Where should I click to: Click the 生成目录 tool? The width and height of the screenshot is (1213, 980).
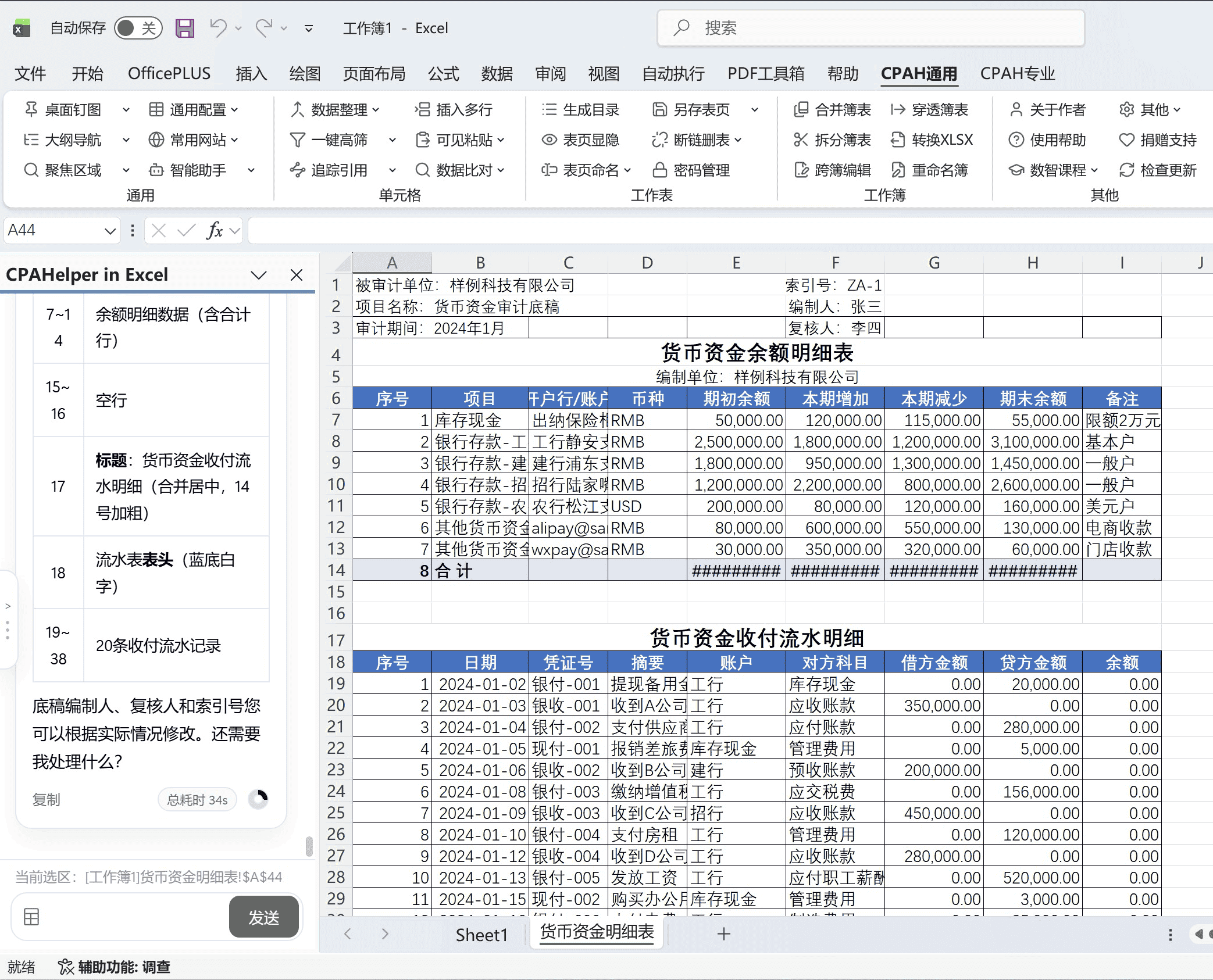(580, 109)
